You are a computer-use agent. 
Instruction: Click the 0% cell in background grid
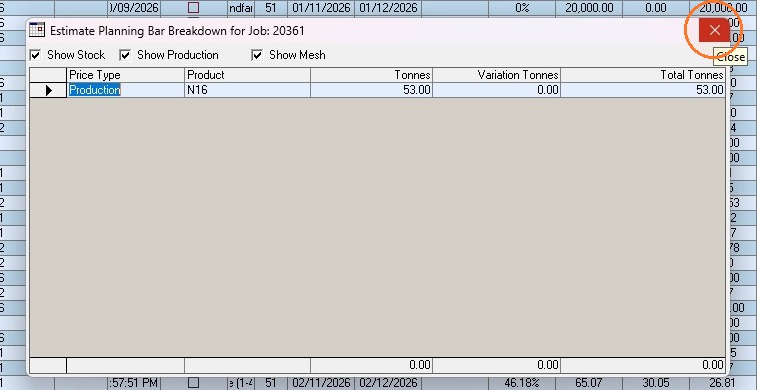click(522, 8)
